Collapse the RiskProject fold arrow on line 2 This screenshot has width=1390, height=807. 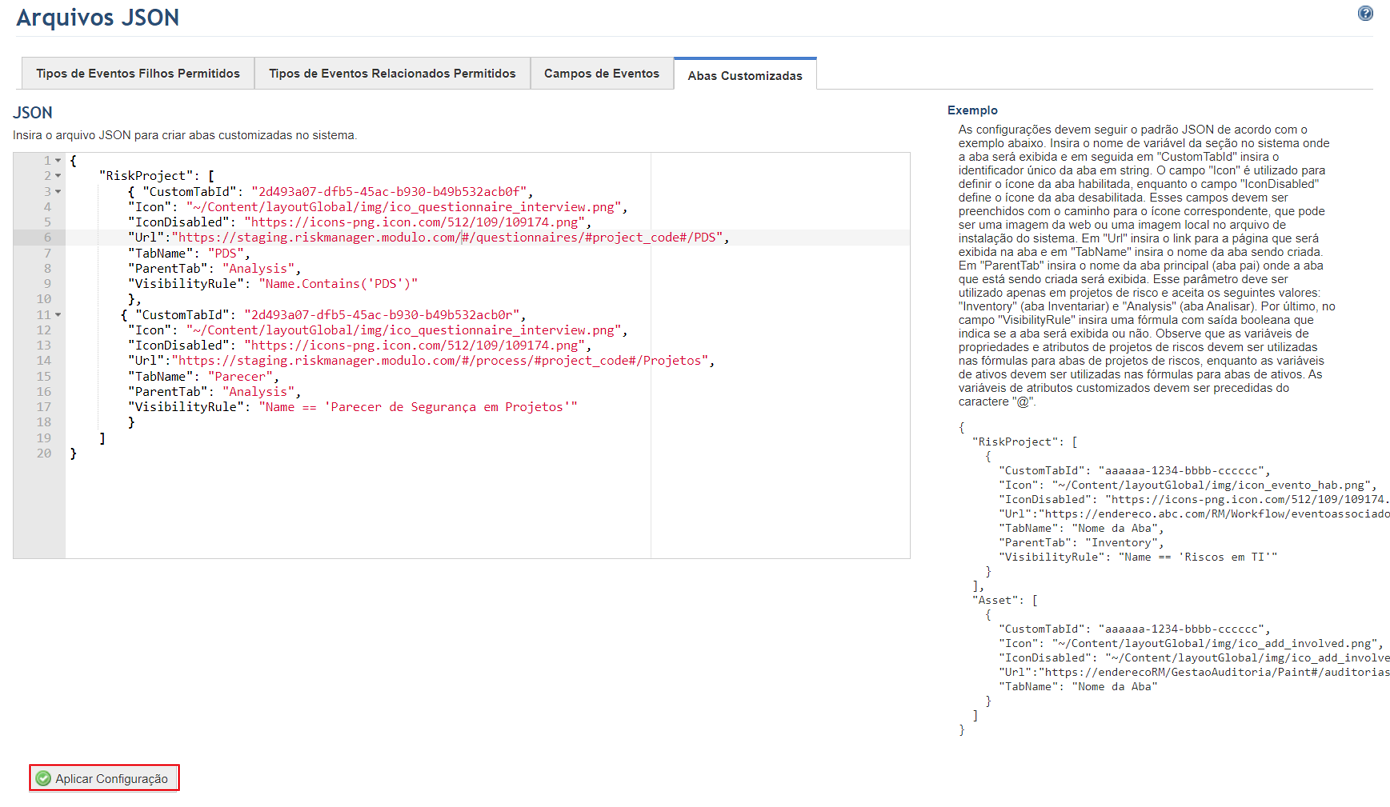[58, 176]
